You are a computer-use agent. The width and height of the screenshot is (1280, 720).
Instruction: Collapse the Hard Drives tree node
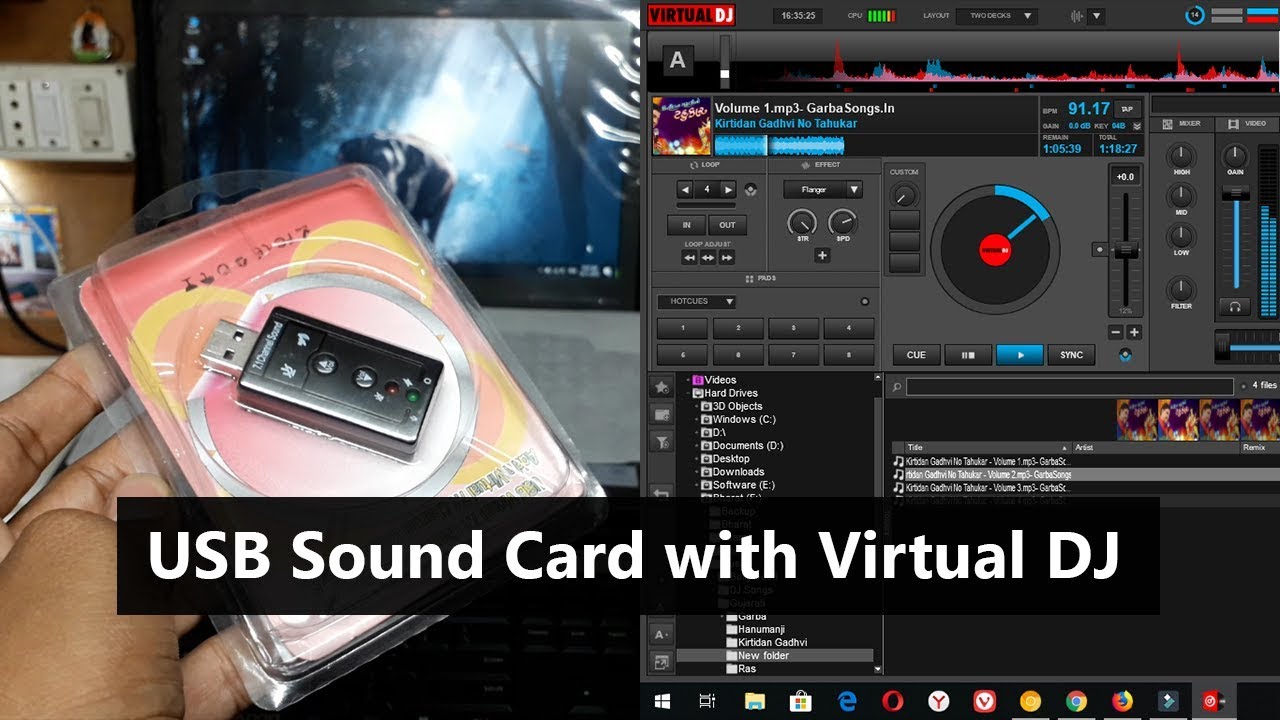[x=689, y=394]
